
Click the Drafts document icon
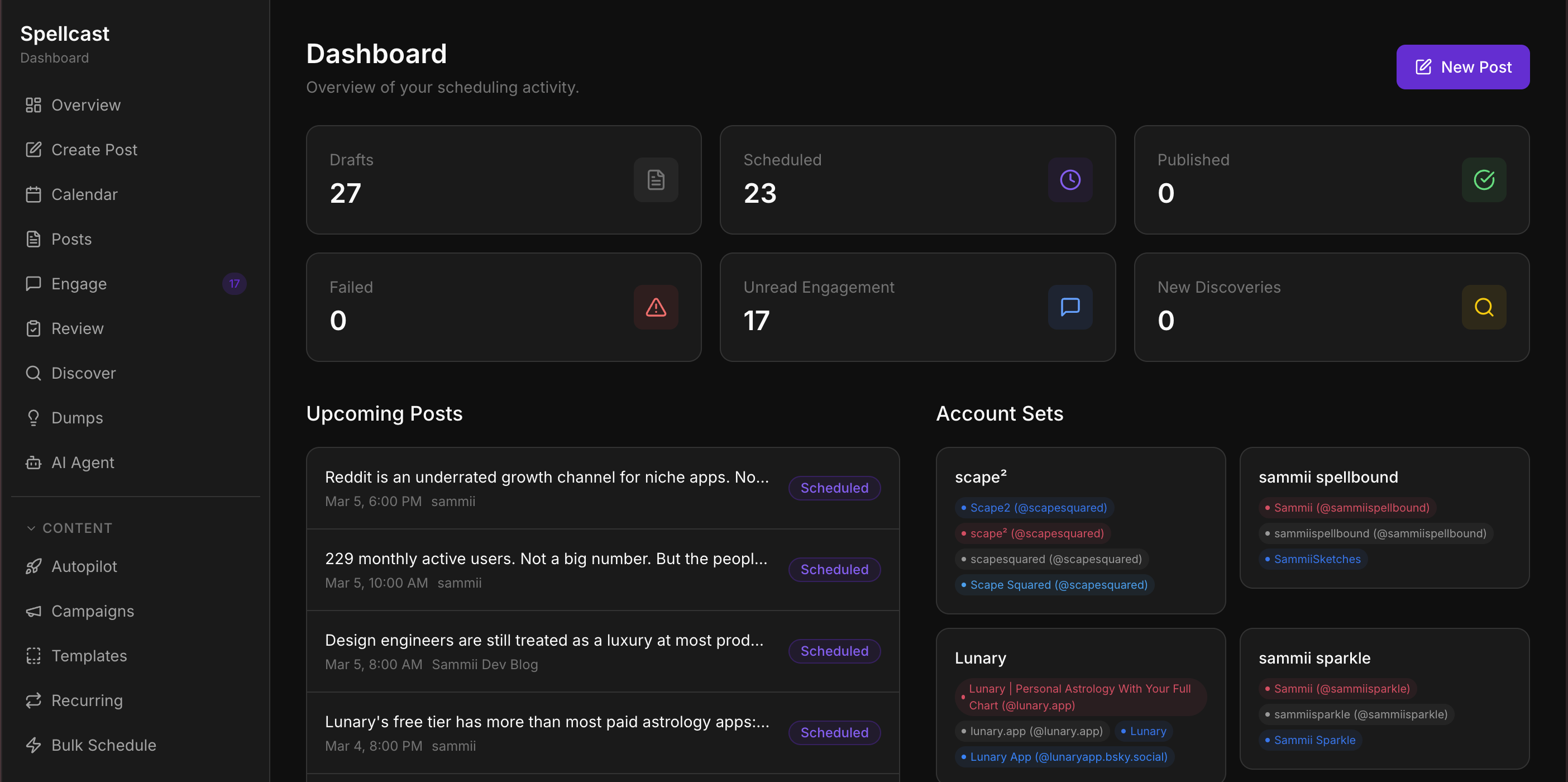(x=656, y=180)
